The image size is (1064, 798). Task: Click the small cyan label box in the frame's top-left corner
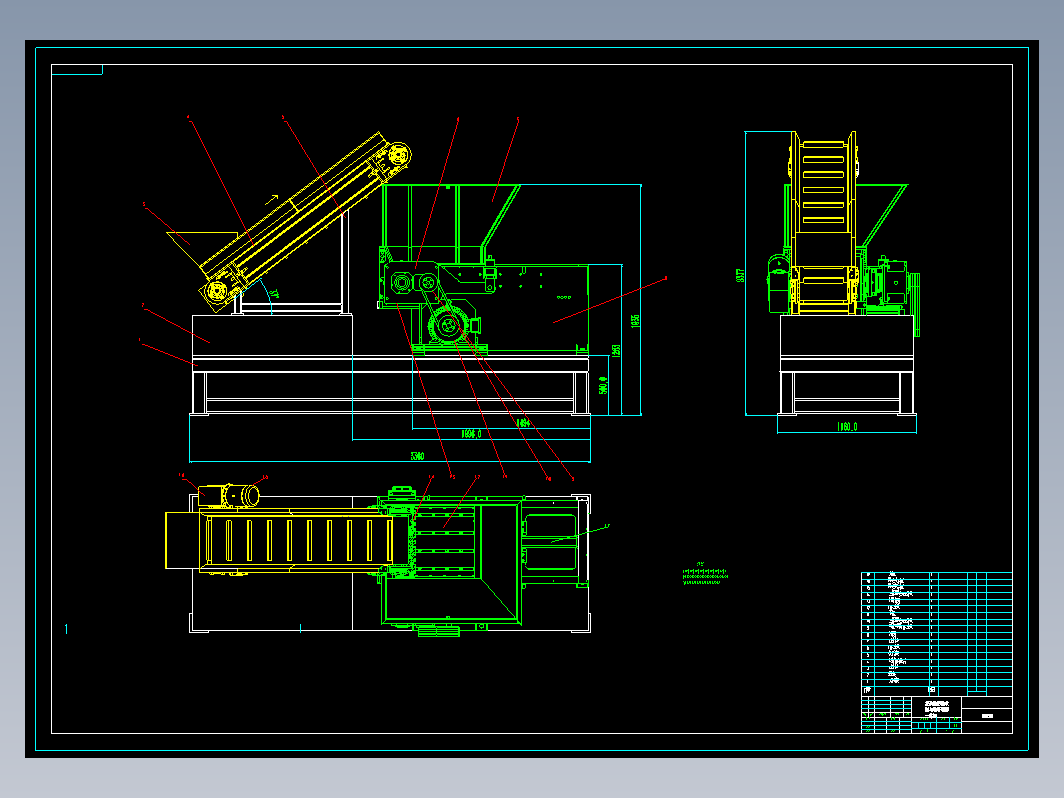[x=77, y=69]
